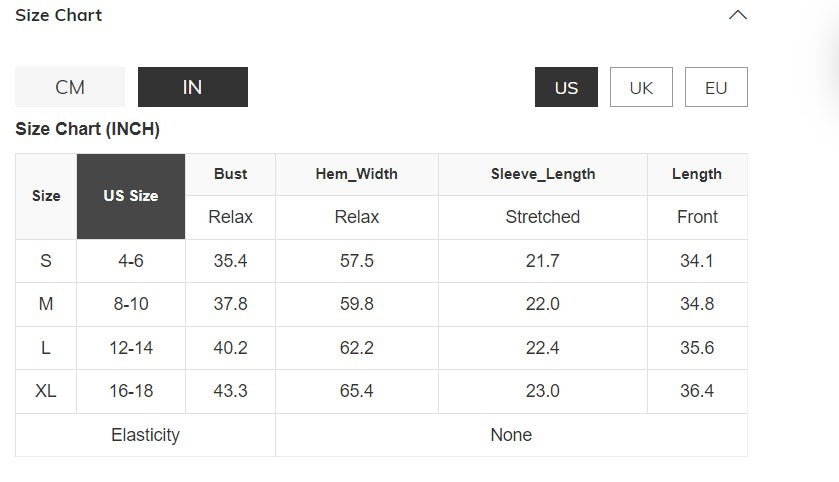Click the Elasticity row label
839x482 pixels.
145,435
